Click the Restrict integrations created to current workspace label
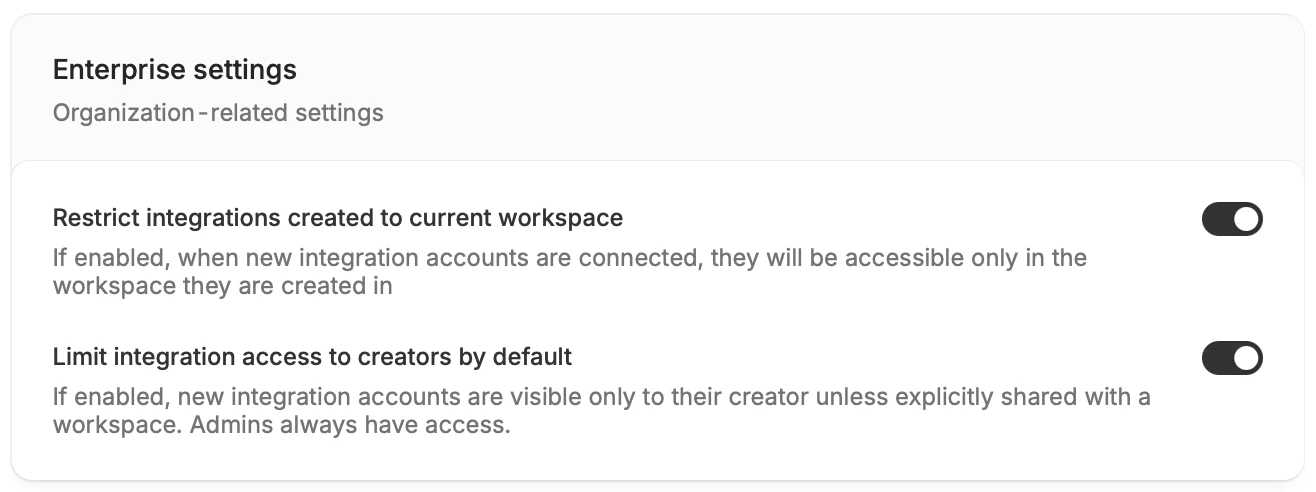The width and height of the screenshot is (1316, 492). 338,217
